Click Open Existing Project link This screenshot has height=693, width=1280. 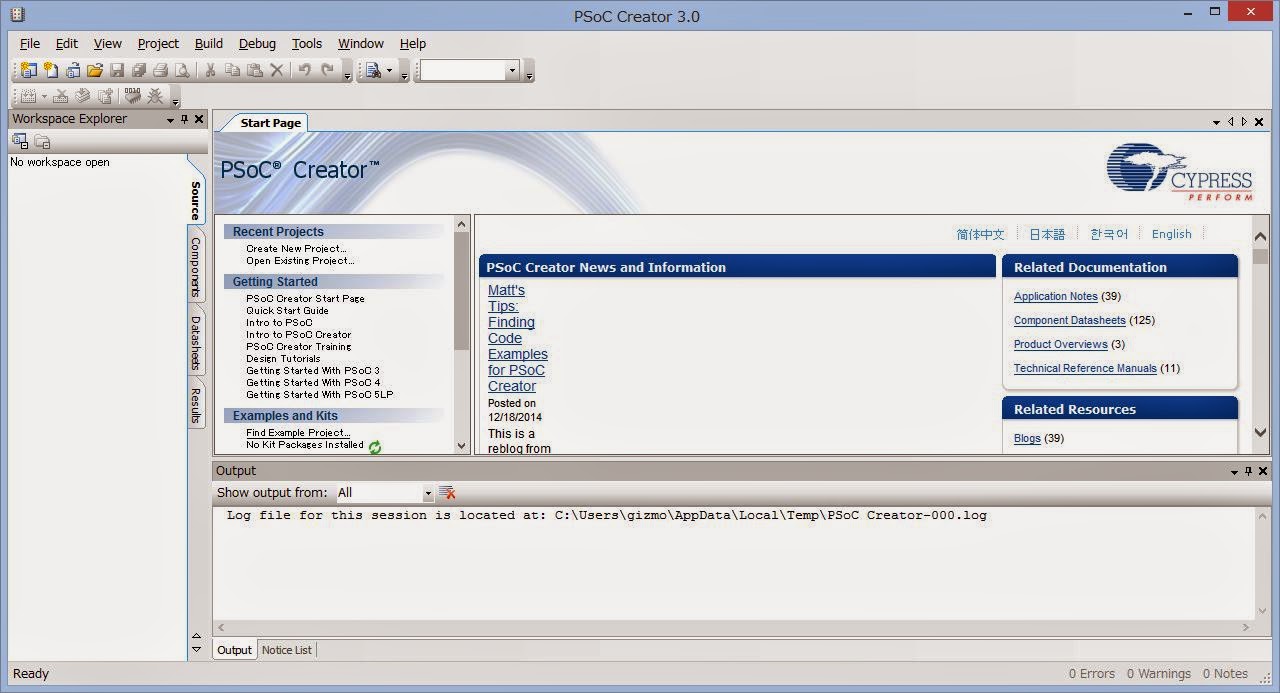click(x=300, y=261)
